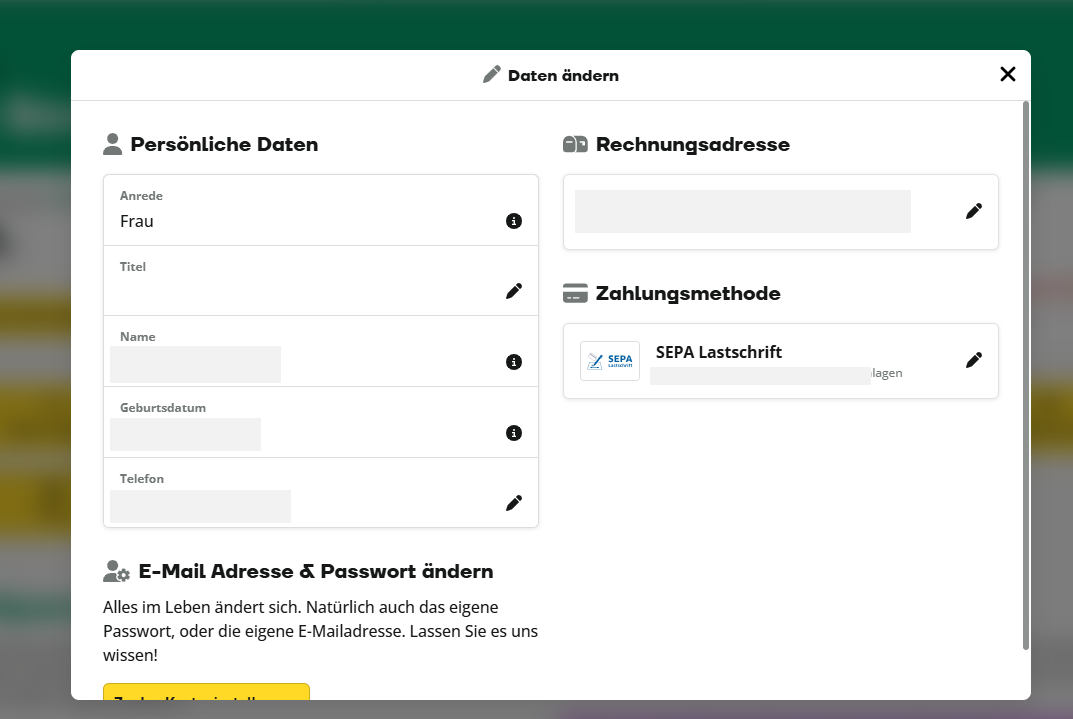Click the Telefon field label
Viewport: 1073px width, 719px height.
[x=142, y=479]
